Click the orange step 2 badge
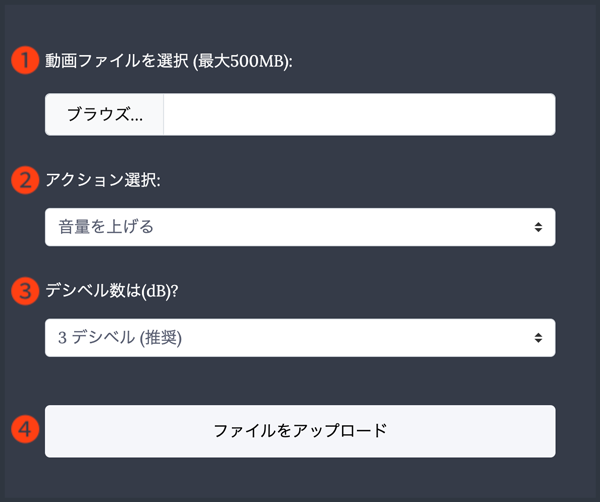Image resolution: width=600 pixels, height=502 pixels. tap(24, 180)
